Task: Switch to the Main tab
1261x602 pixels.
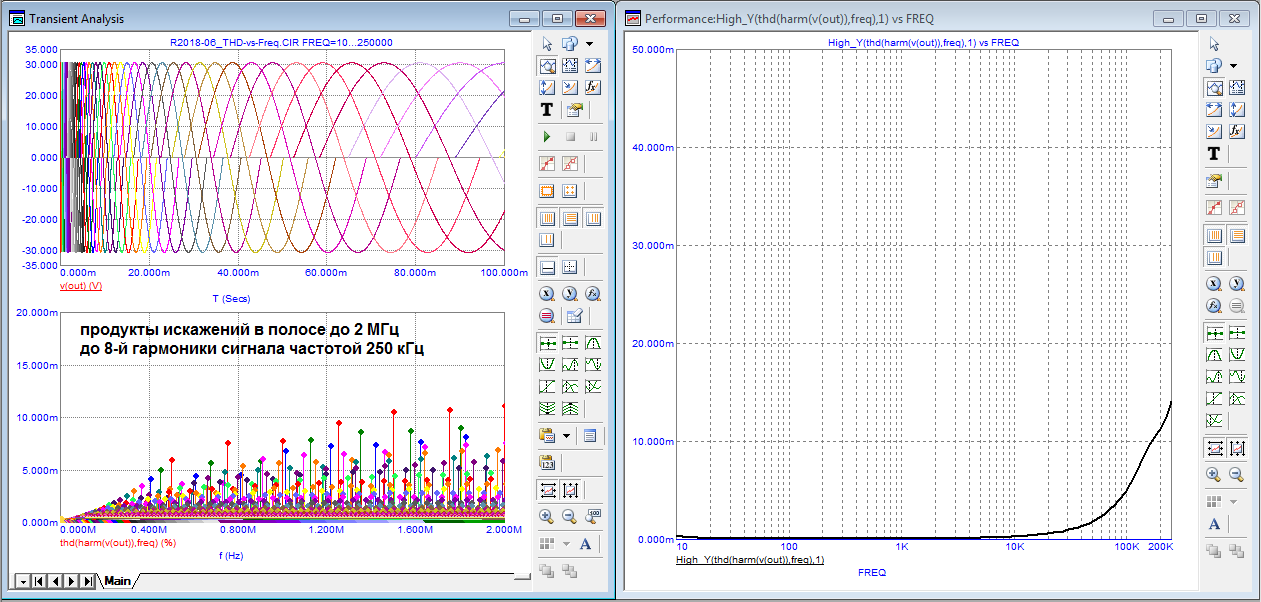Action: 117,581
